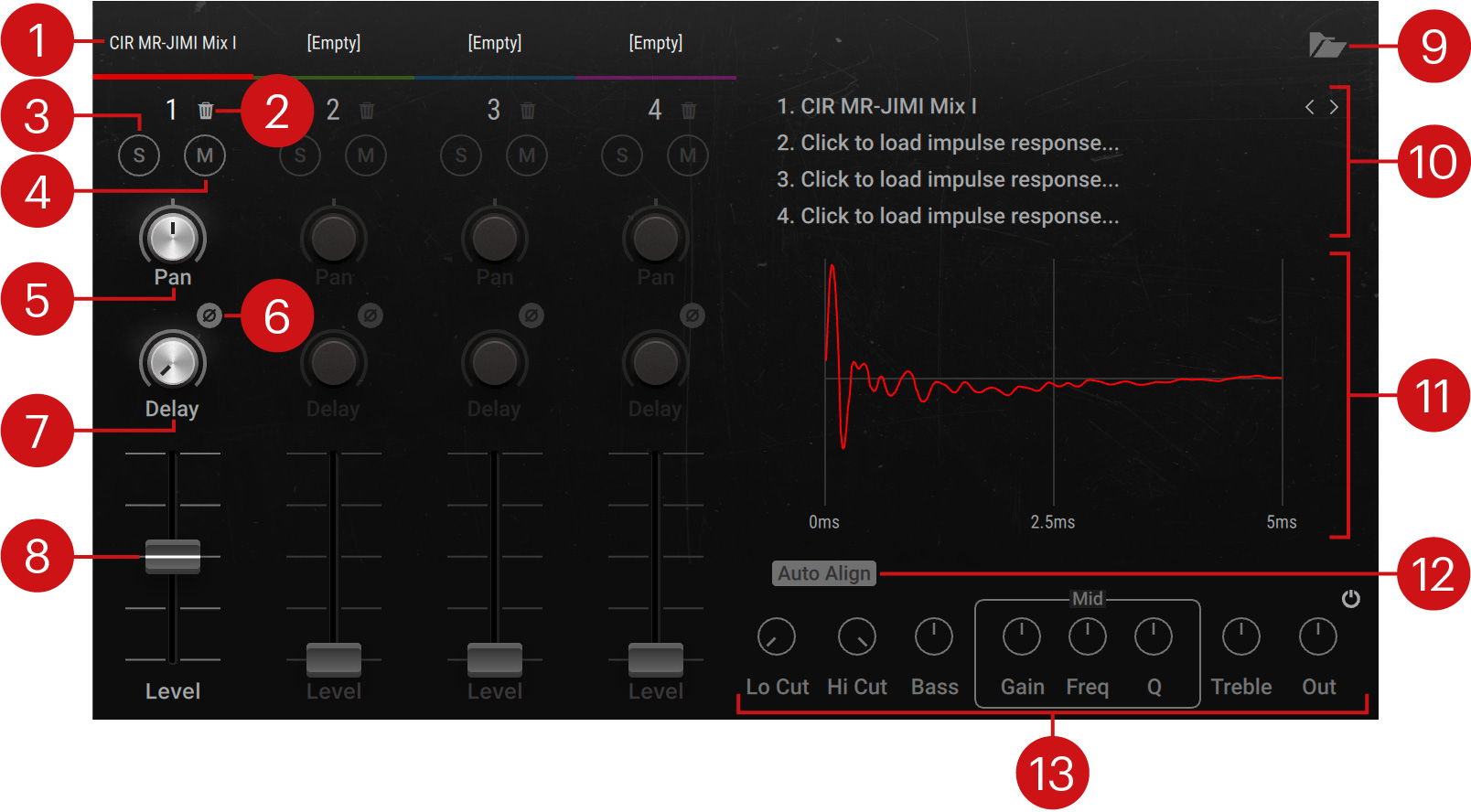This screenshot has height=812, width=1471.
Task: Go to the previous impulse response
Action: click(1310, 107)
